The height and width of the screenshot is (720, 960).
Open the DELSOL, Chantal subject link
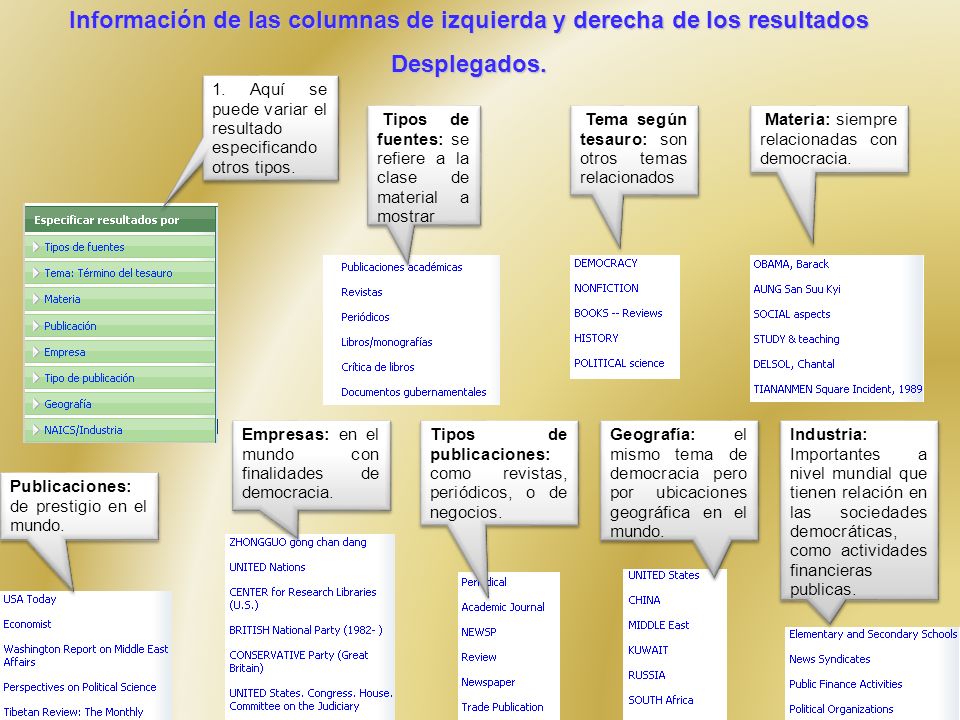point(793,364)
